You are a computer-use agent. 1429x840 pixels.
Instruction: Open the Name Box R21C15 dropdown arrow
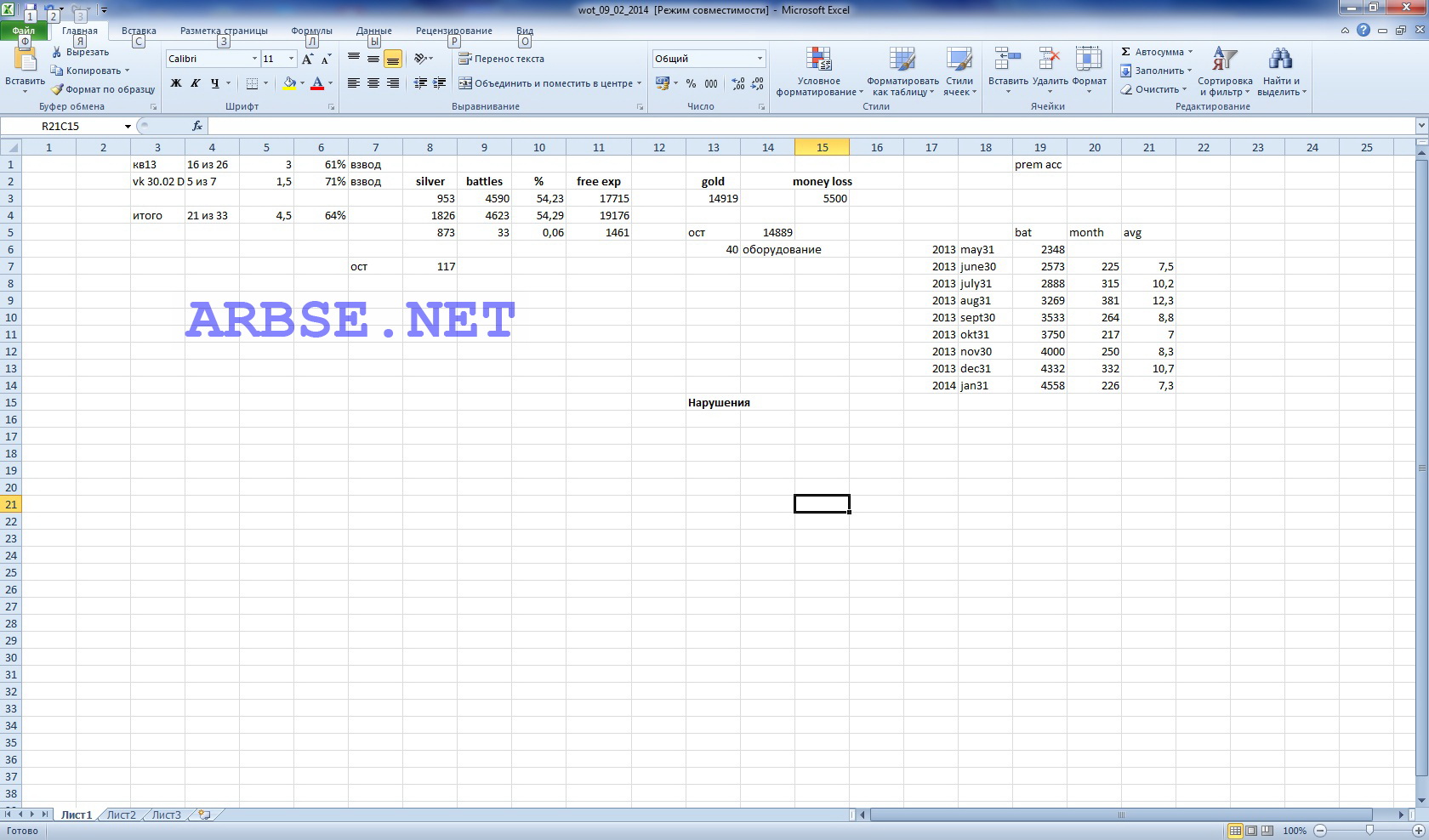click(128, 126)
